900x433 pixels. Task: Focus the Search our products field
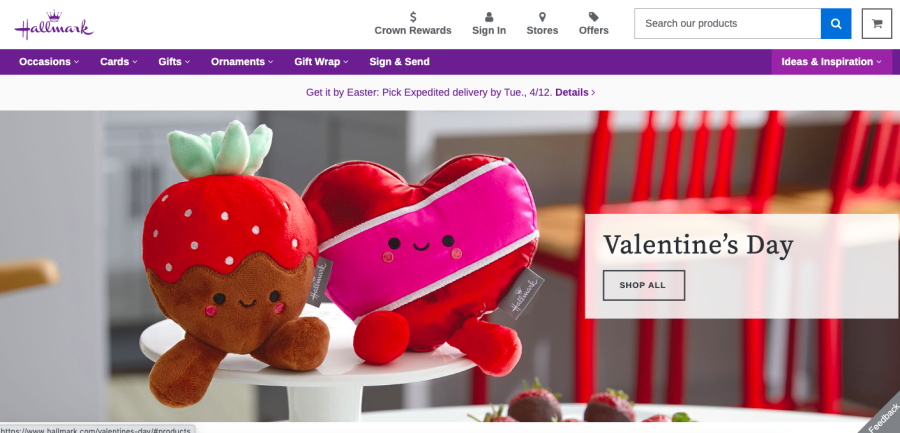727,24
